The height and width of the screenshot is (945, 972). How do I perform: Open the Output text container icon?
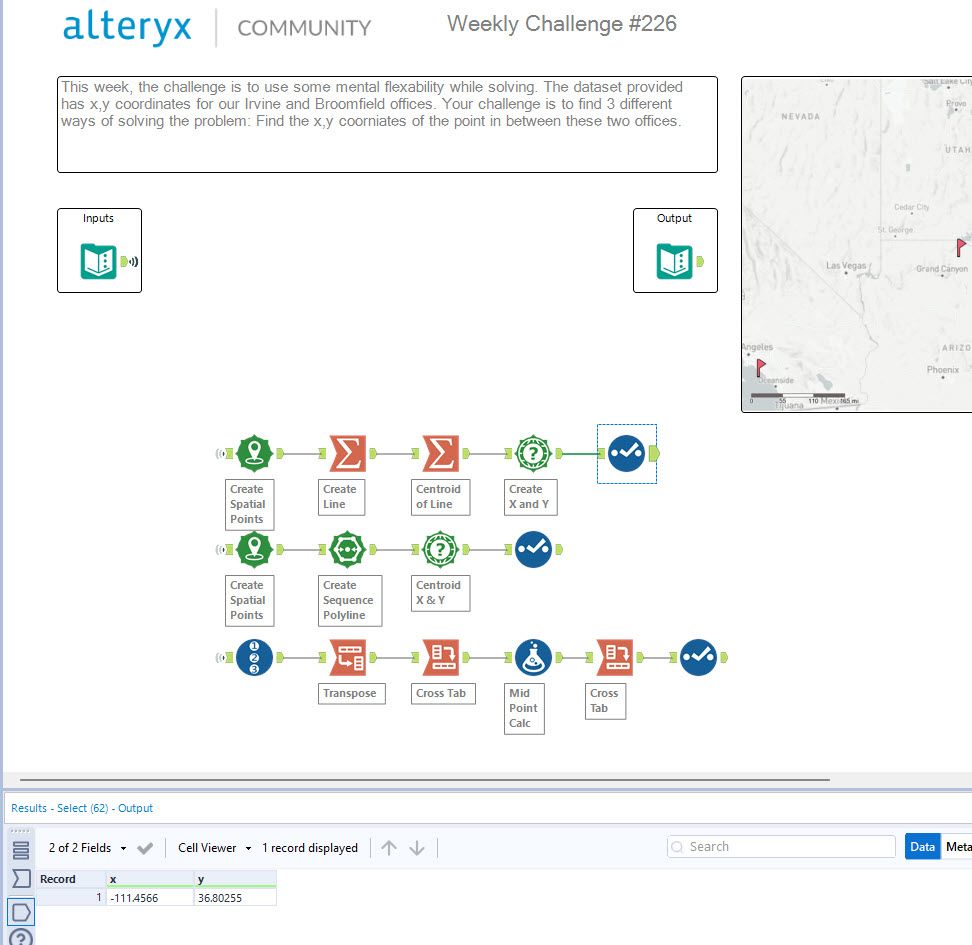pos(674,261)
